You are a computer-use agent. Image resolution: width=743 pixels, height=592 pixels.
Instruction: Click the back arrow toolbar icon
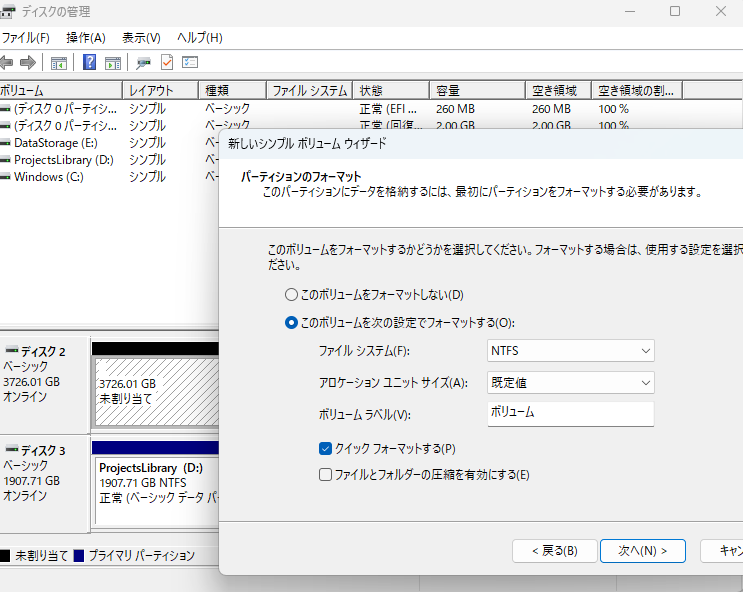pyautogui.click(x=6, y=62)
